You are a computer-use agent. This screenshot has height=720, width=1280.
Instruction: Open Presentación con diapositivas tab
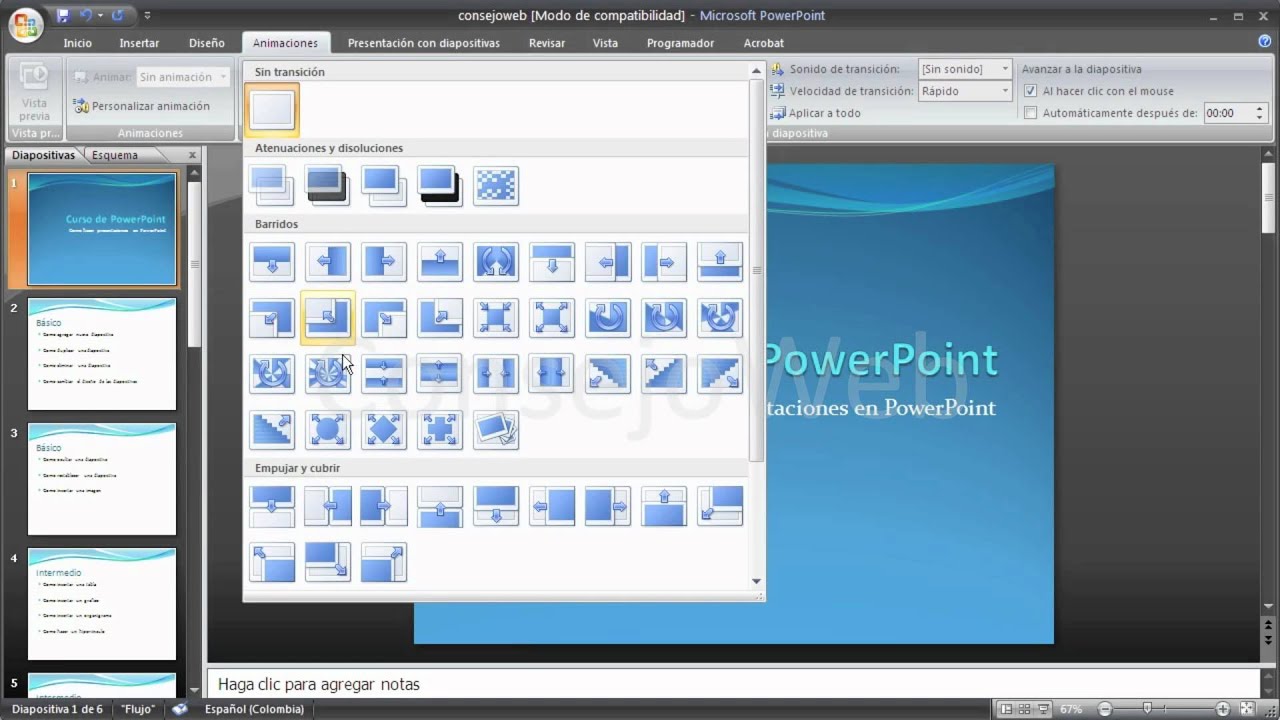click(x=424, y=43)
